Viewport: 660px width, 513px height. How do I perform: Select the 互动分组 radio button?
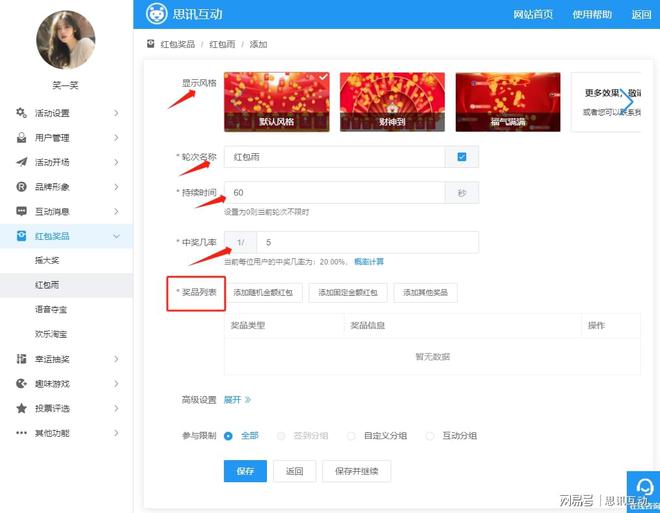coord(430,436)
